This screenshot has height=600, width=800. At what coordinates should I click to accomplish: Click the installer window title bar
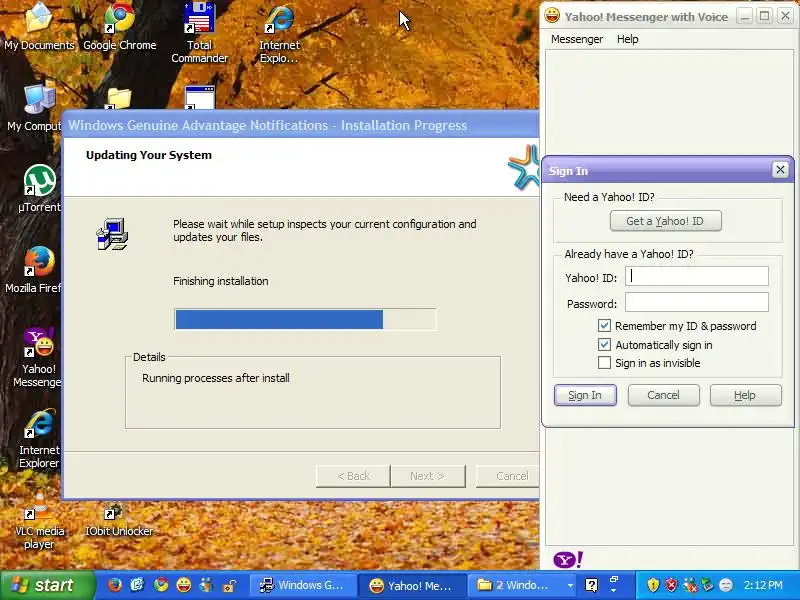pos(300,125)
